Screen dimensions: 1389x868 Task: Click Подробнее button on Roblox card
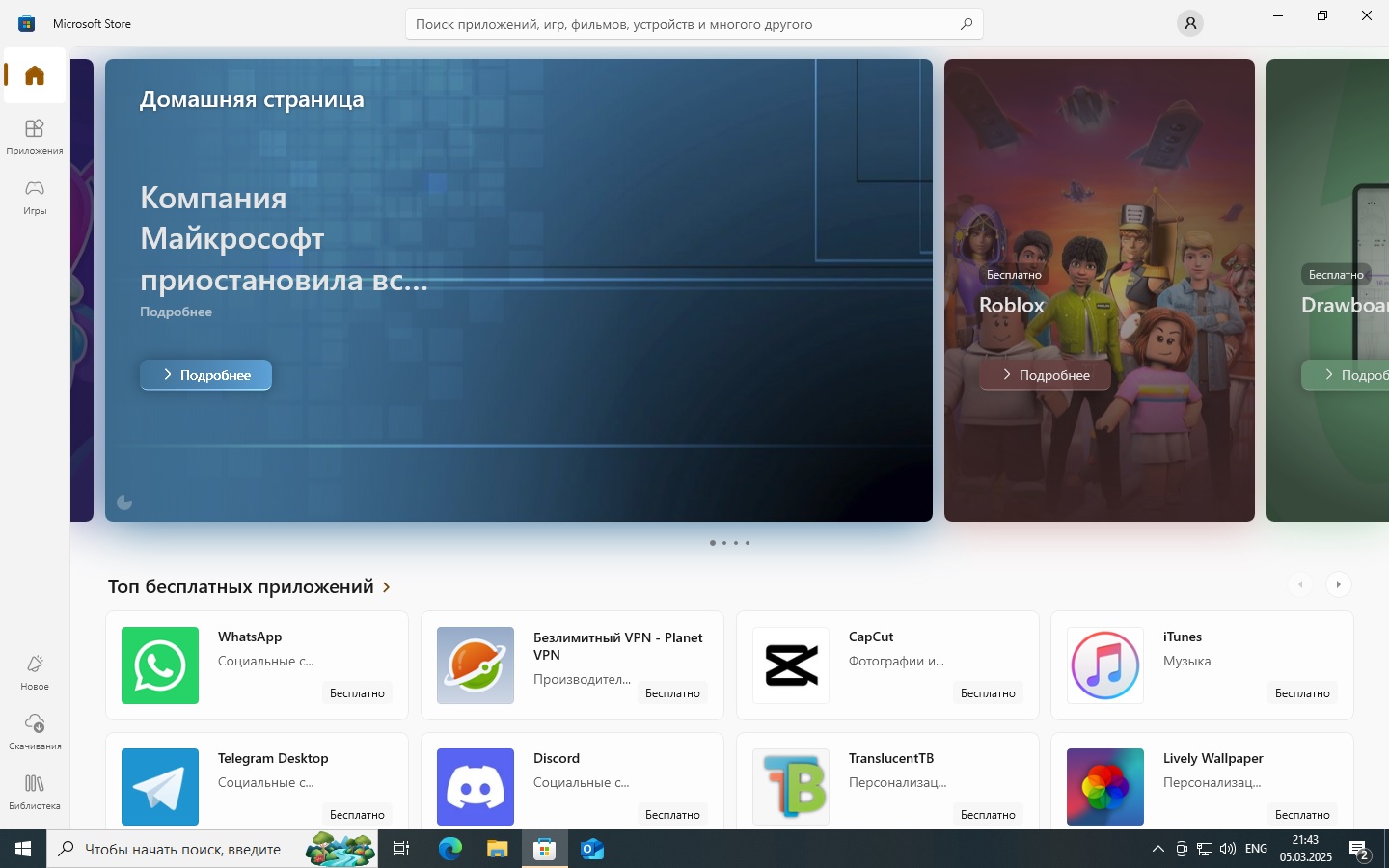1045,375
